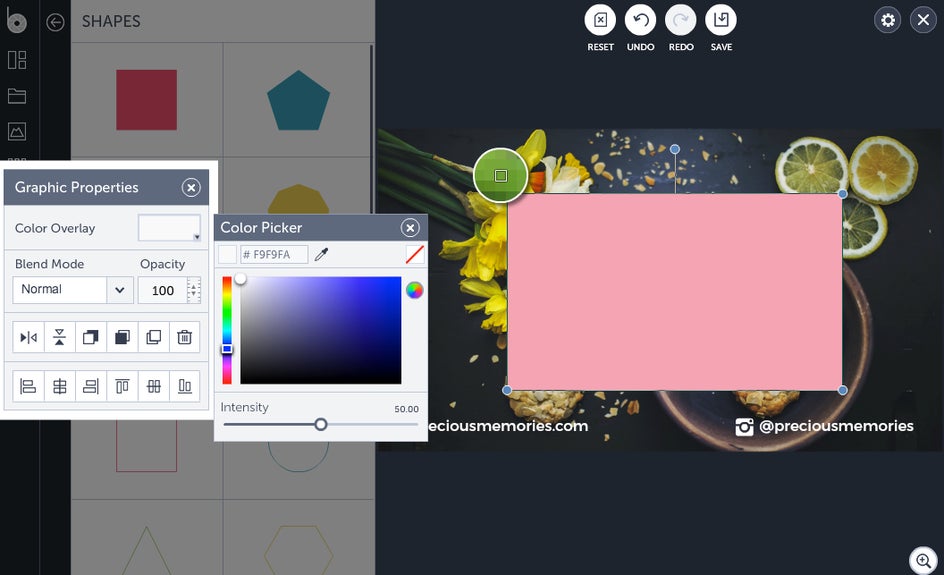Click the current color preview swatch in Color Picker
Viewport: 944px width, 575px height.
point(227,254)
